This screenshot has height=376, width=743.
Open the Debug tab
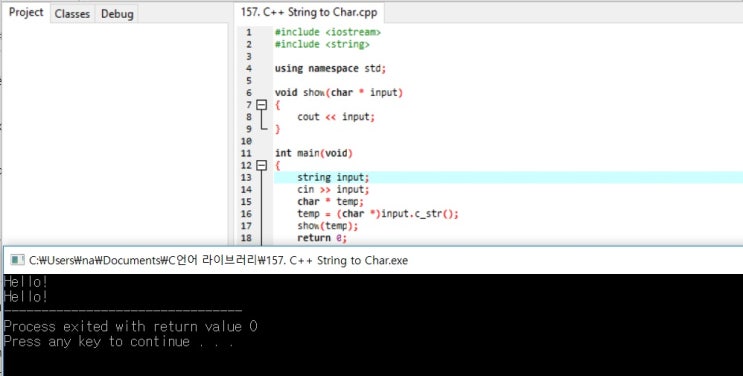tap(117, 14)
